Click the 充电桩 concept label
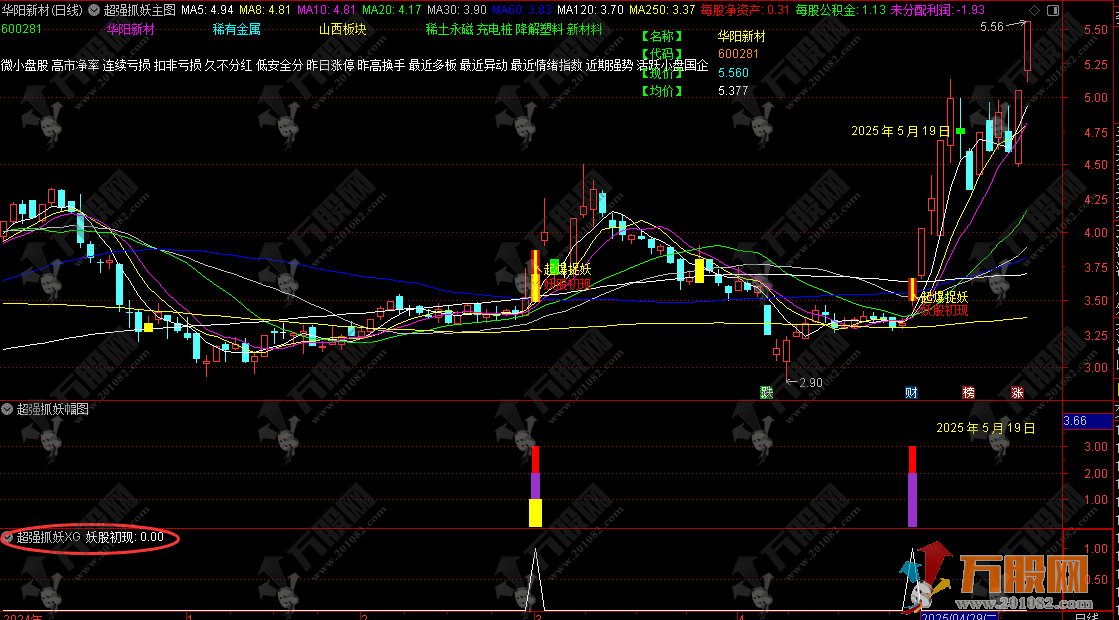The width and height of the screenshot is (1119, 620). coord(495,29)
